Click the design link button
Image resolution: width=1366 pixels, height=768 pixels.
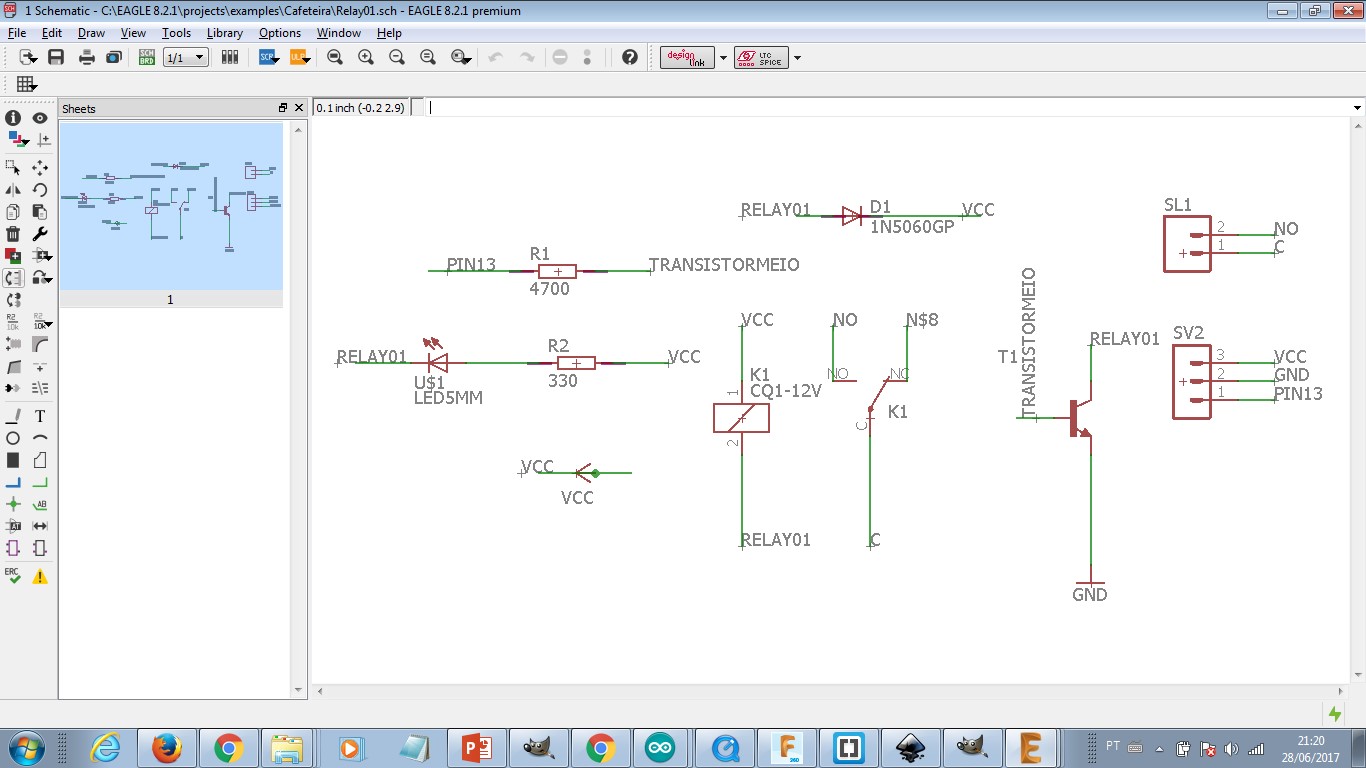click(688, 57)
